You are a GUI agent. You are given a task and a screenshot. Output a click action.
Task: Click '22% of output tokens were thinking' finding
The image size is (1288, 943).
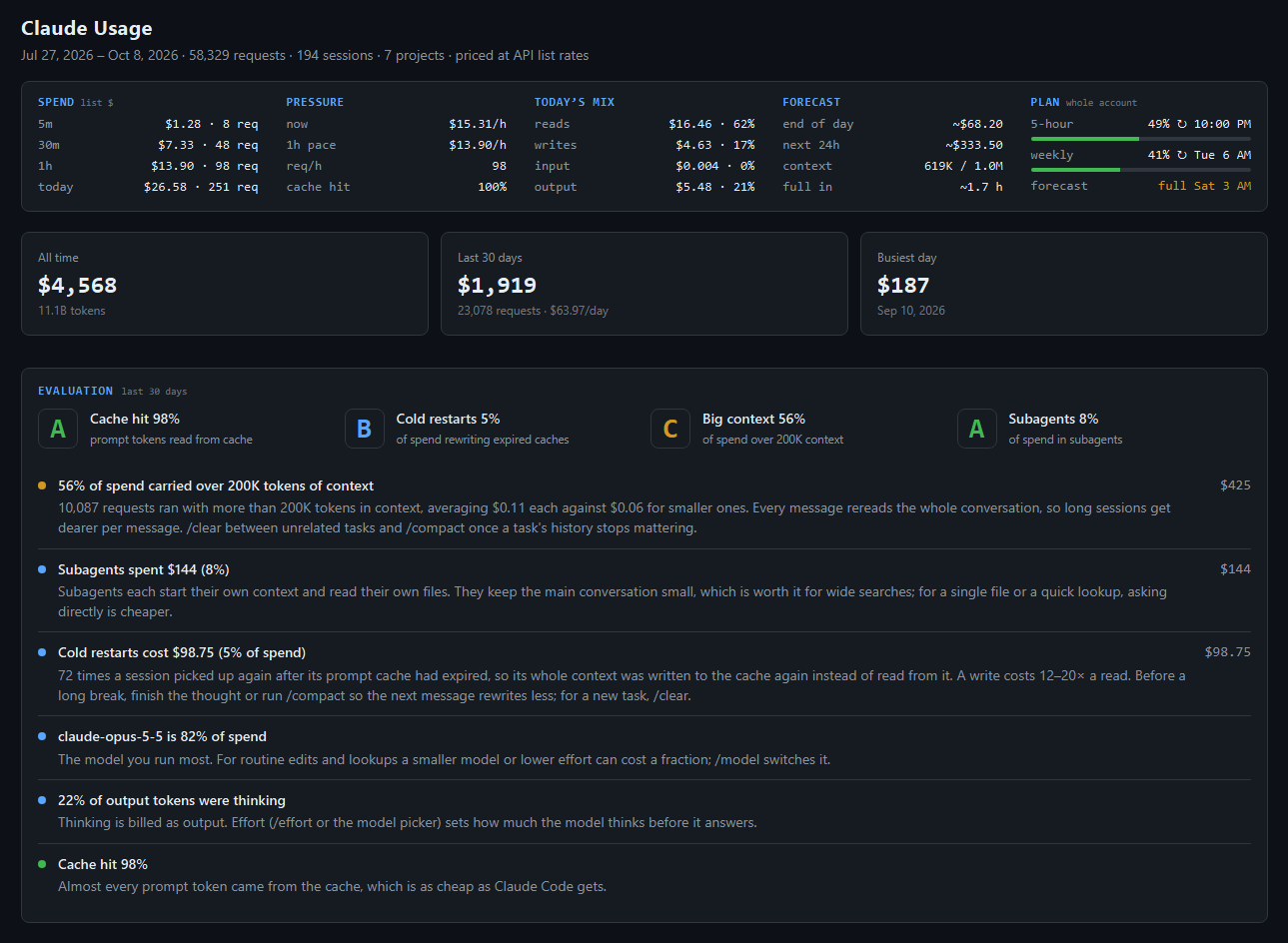pos(172,800)
